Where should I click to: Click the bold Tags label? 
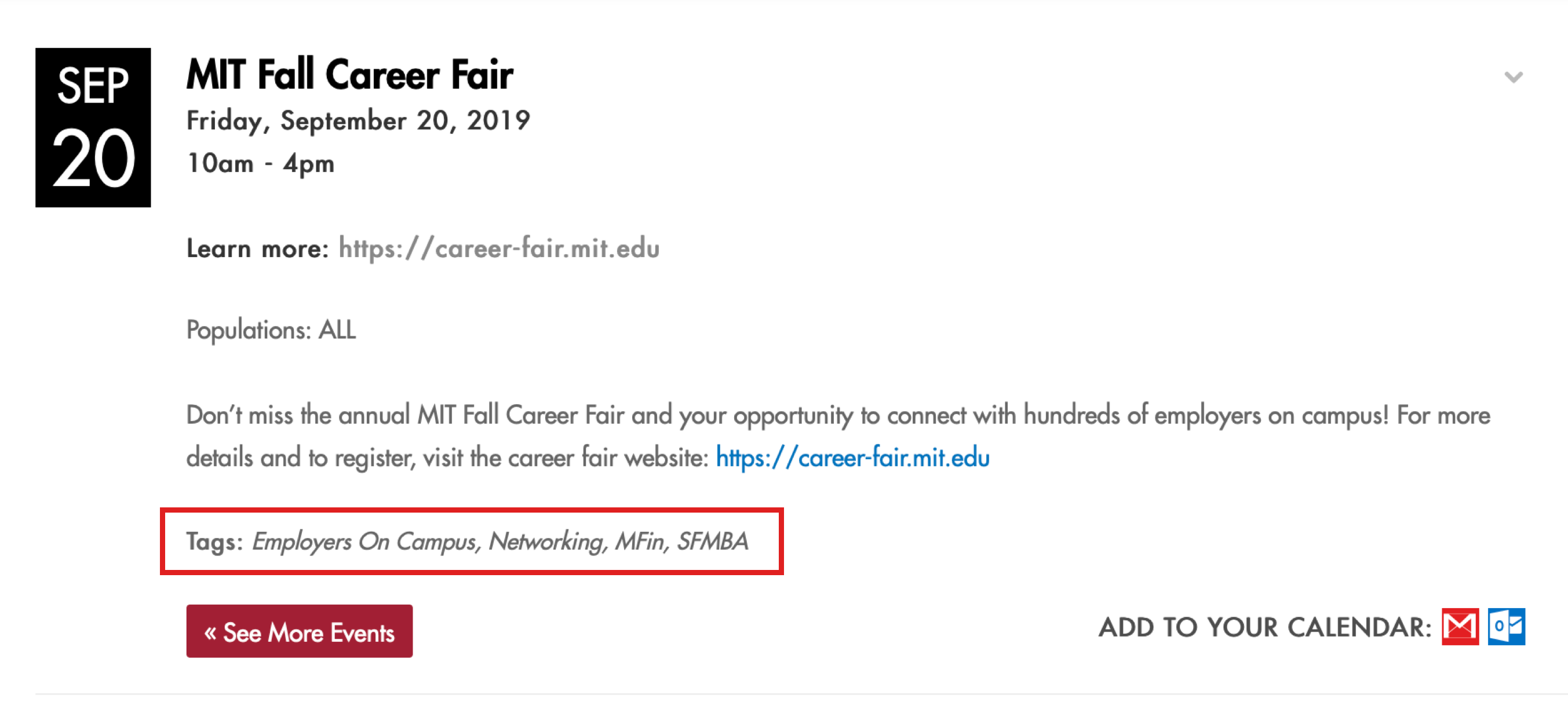(x=214, y=542)
